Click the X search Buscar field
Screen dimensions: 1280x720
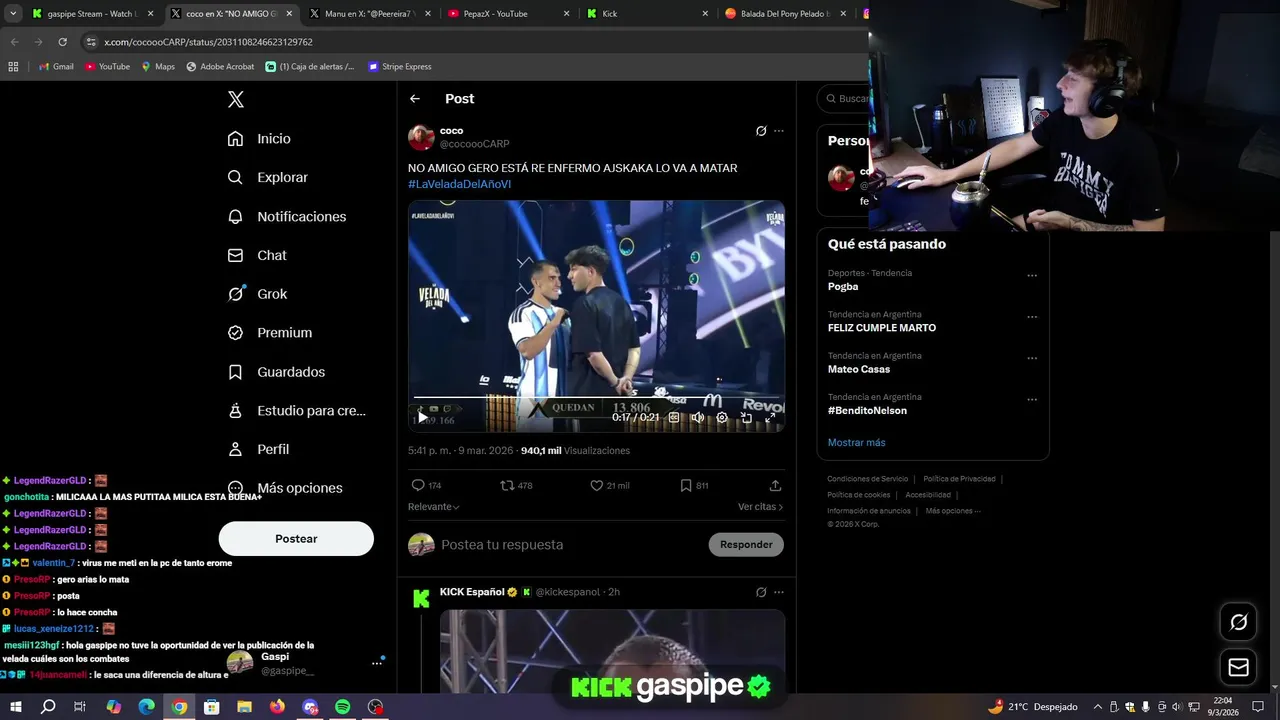846,99
